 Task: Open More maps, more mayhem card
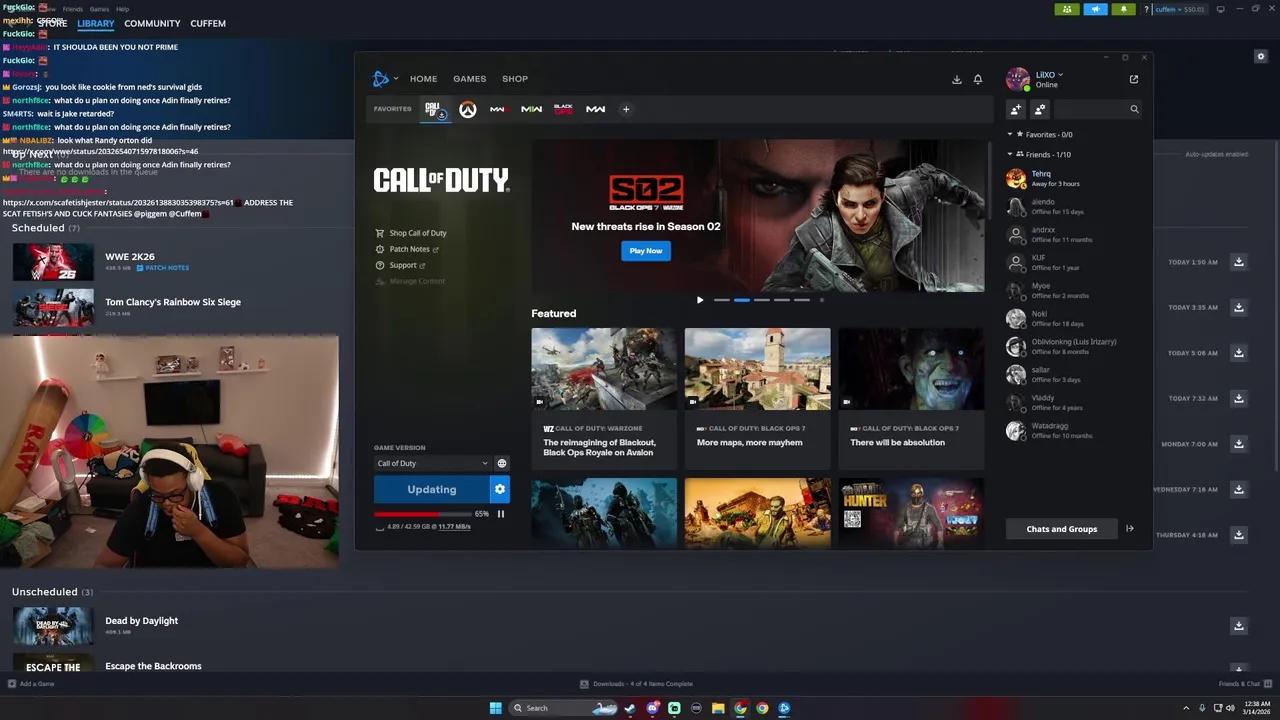coord(757,398)
